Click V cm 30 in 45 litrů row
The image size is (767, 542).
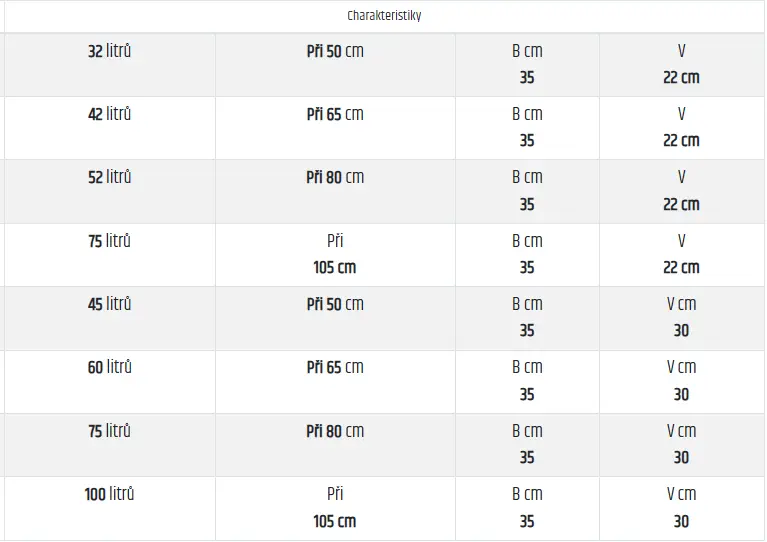tap(681, 318)
